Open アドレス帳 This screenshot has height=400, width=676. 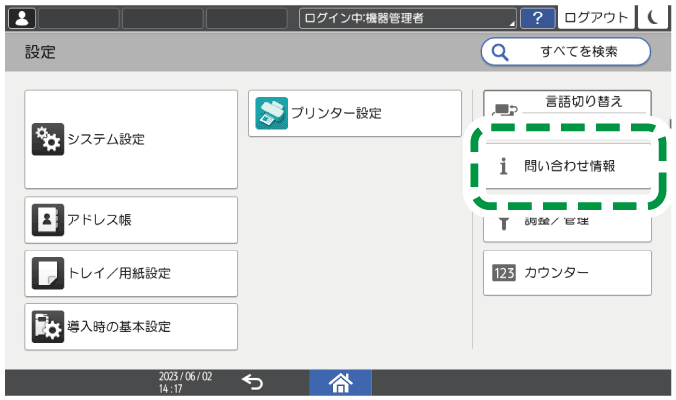131,220
